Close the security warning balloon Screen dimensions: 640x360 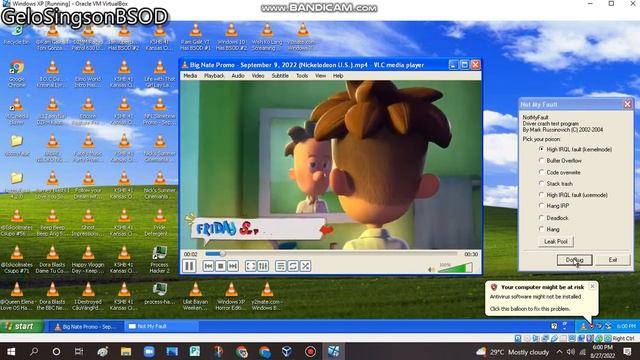[x=592, y=287]
